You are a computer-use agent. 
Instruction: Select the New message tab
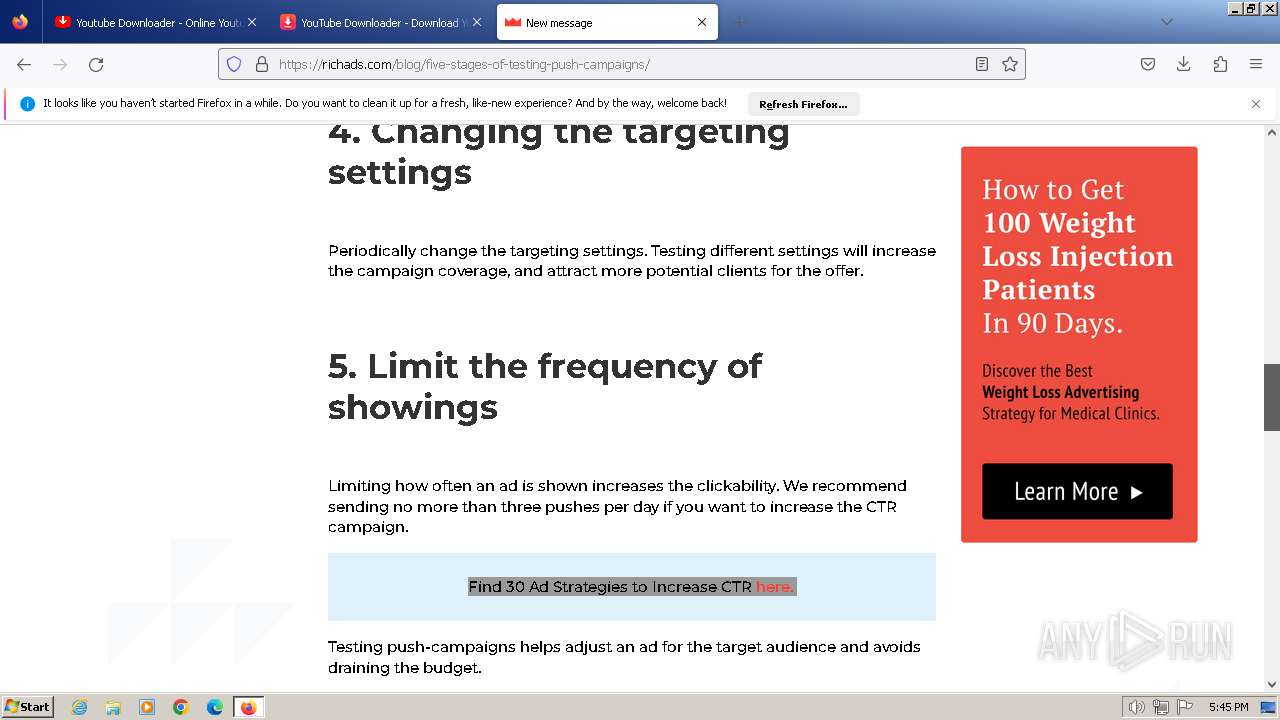[x=607, y=22]
